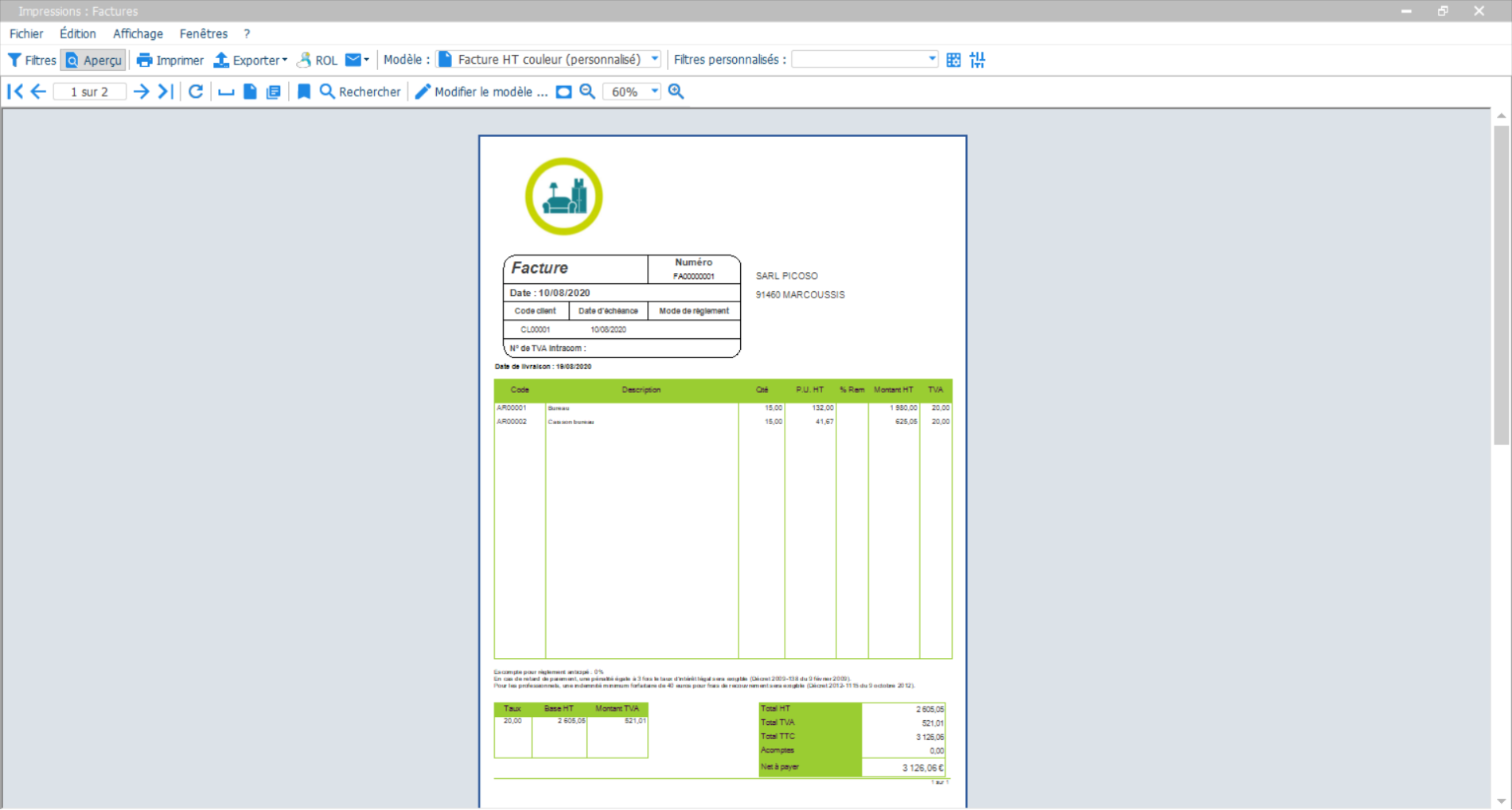
Task: Expand the Exporter options dropdown
Action: coord(284,60)
